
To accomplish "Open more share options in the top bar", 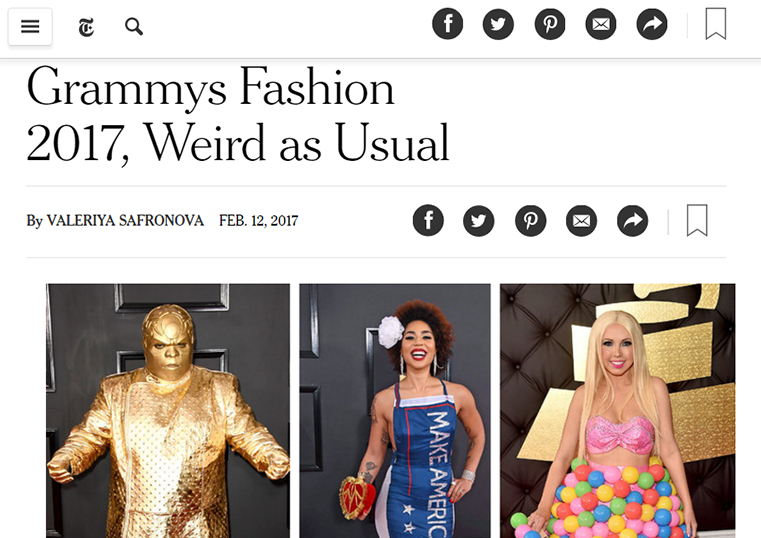I will coord(652,24).
